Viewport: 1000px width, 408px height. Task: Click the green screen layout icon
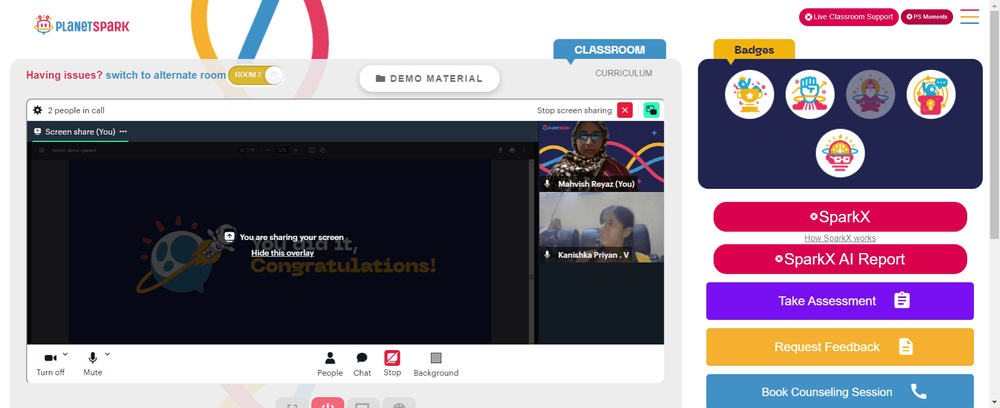click(x=651, y=110)
